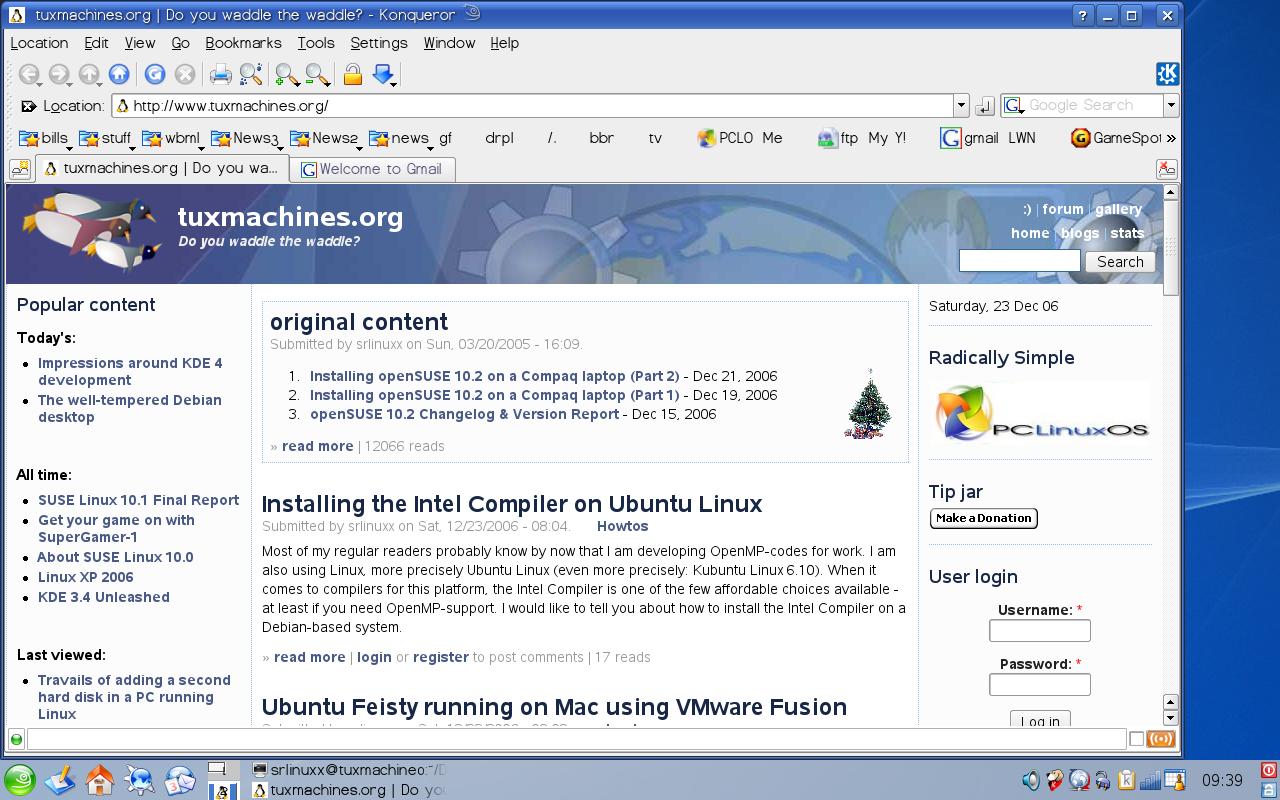This screenshot has width=1280, height=800.
Task: Open the GameSpot bookmark
Action: click(1116, 138)
